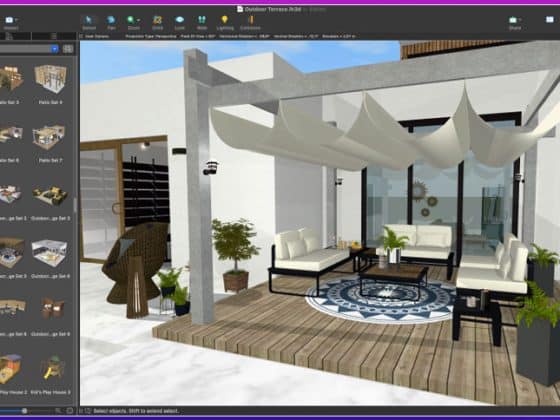Select the Orbit camera tool
This screenshot has height=420, width=560.
(x=158, y=22)
